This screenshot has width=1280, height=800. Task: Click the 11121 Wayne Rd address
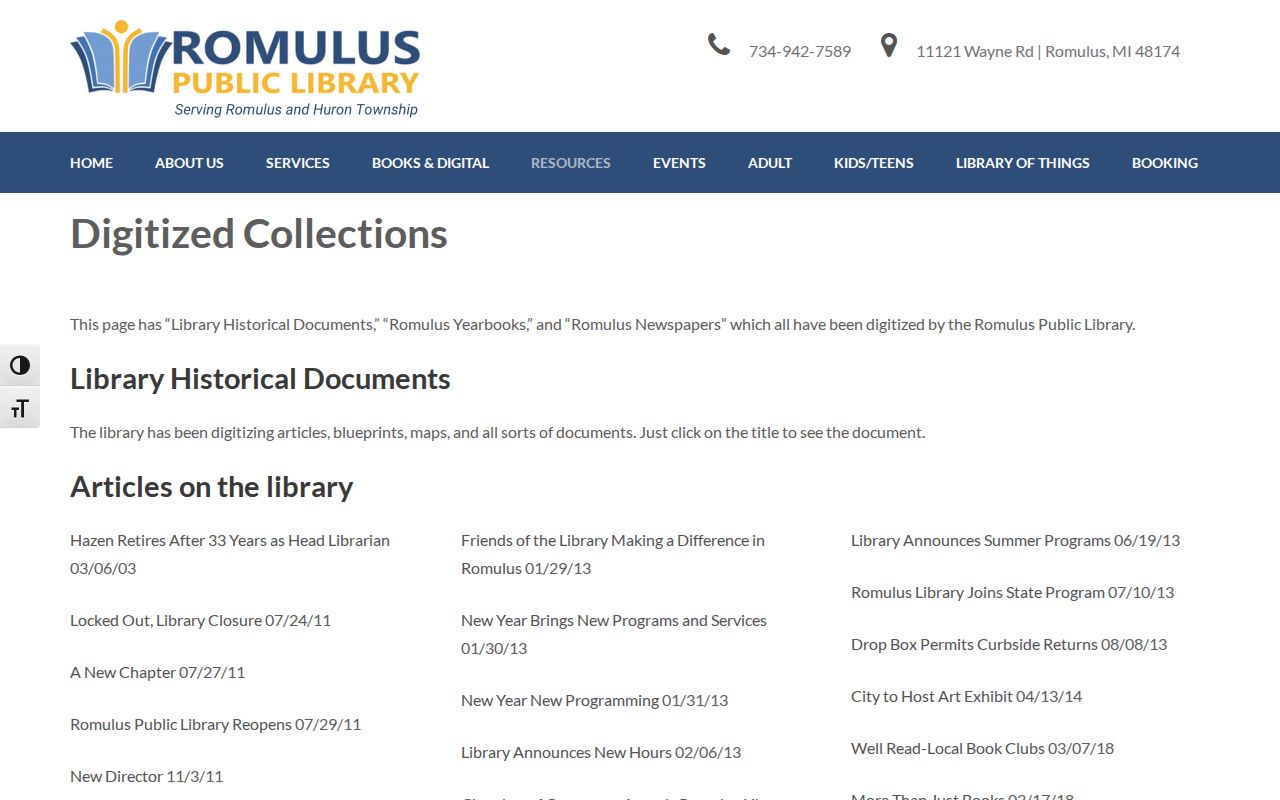1048,51
